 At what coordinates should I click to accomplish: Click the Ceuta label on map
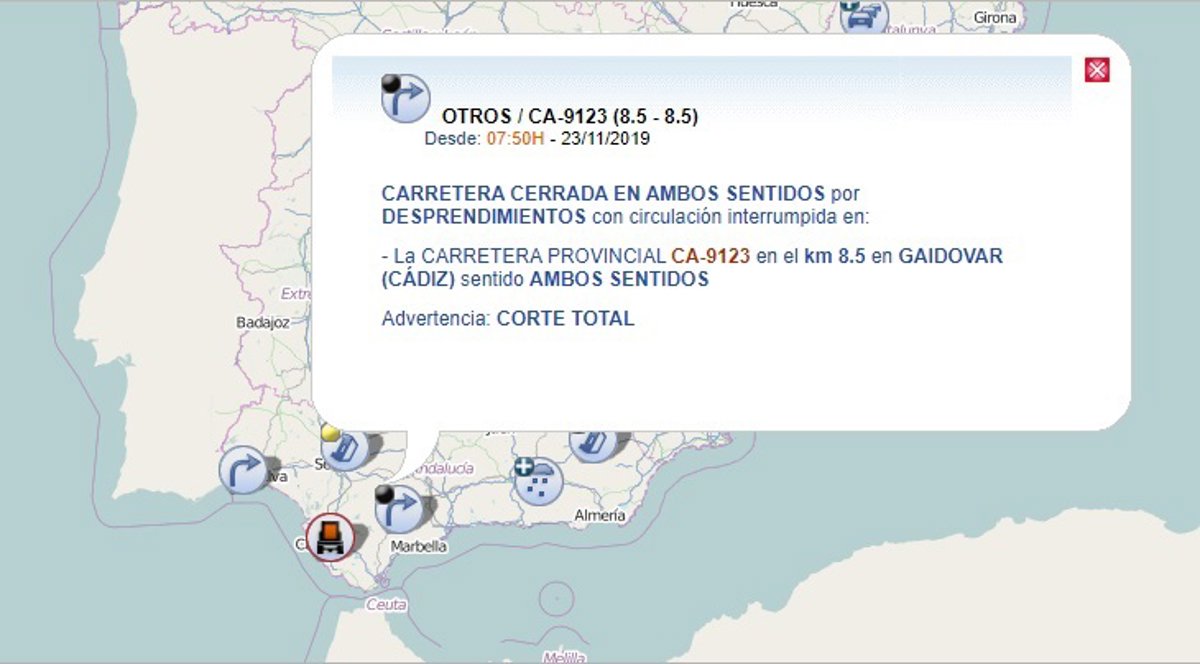click(386, 605)
